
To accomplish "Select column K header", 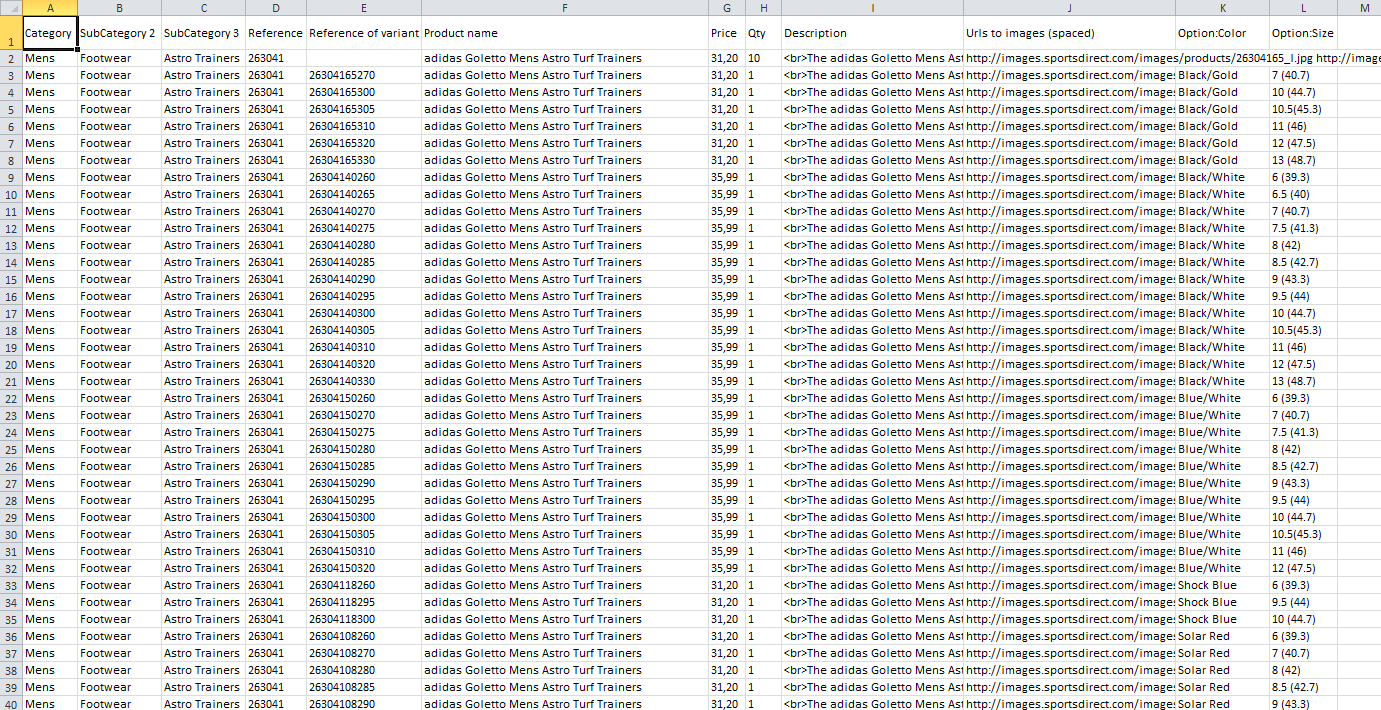I will tap(1222, 8).
